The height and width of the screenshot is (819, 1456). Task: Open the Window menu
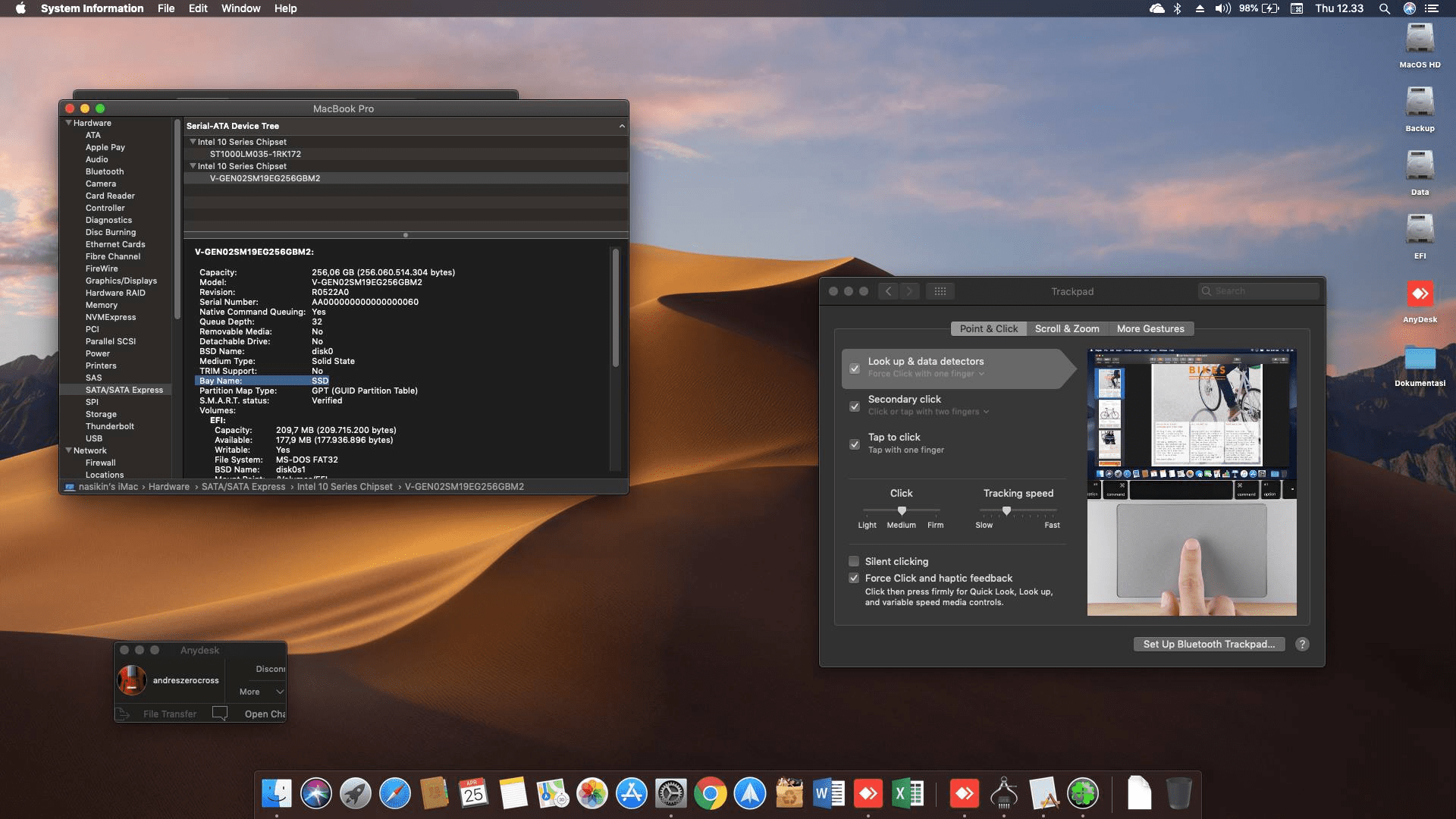click(x=240, y=8)
